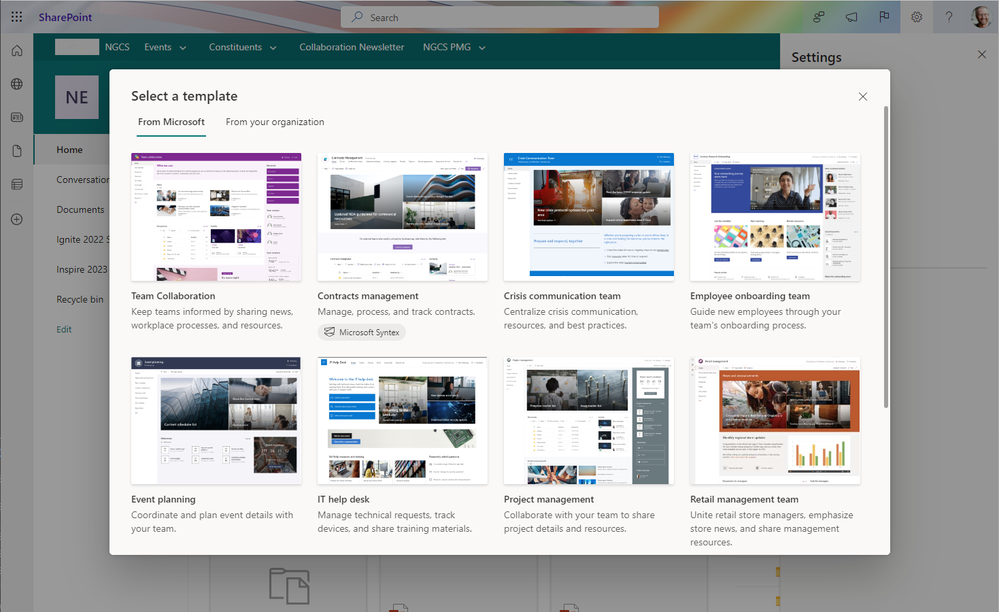Click the SharePoint brand link
Image resolution: width=999 pixels, height=612 pixels.
[65, 17]
